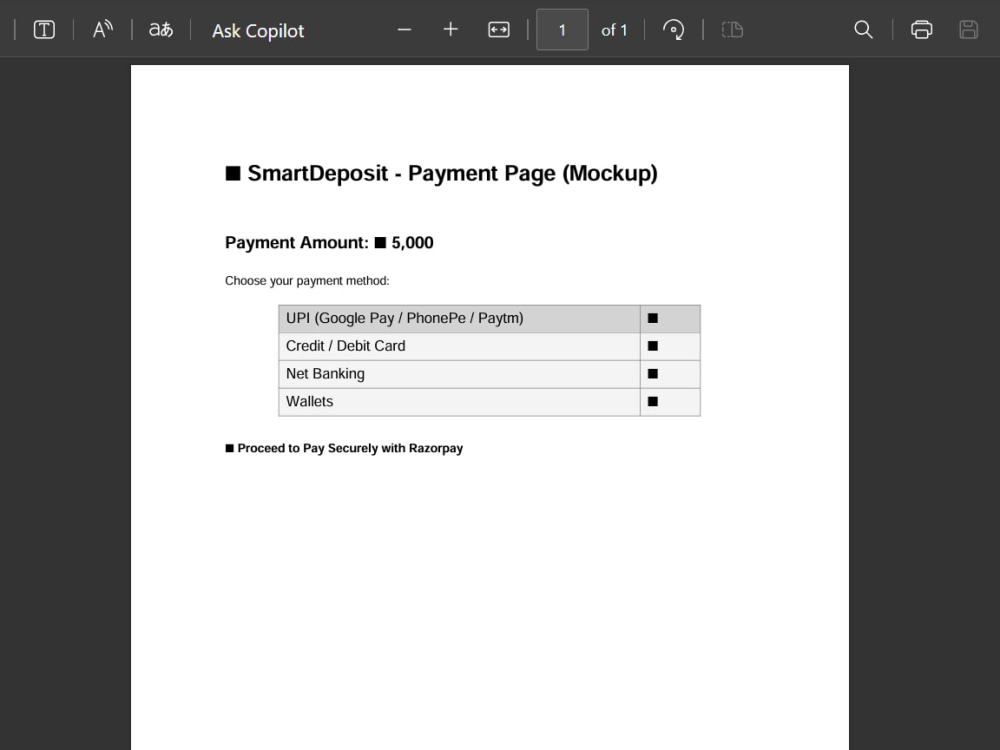Screen dimensions: 1000x750
Task: Open the Find search icon
Action: [x=863, y=30]
